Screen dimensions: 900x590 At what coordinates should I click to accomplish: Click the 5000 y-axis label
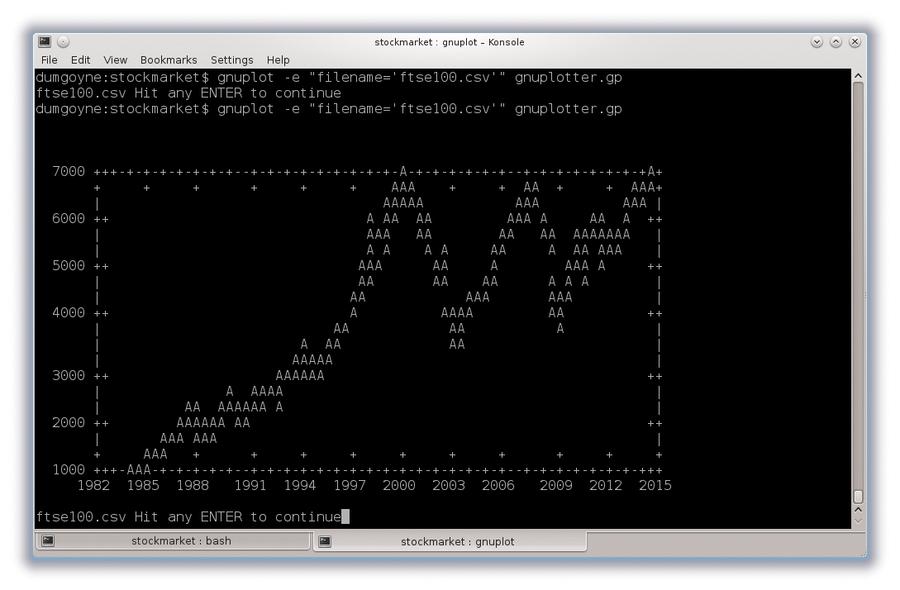68,266
